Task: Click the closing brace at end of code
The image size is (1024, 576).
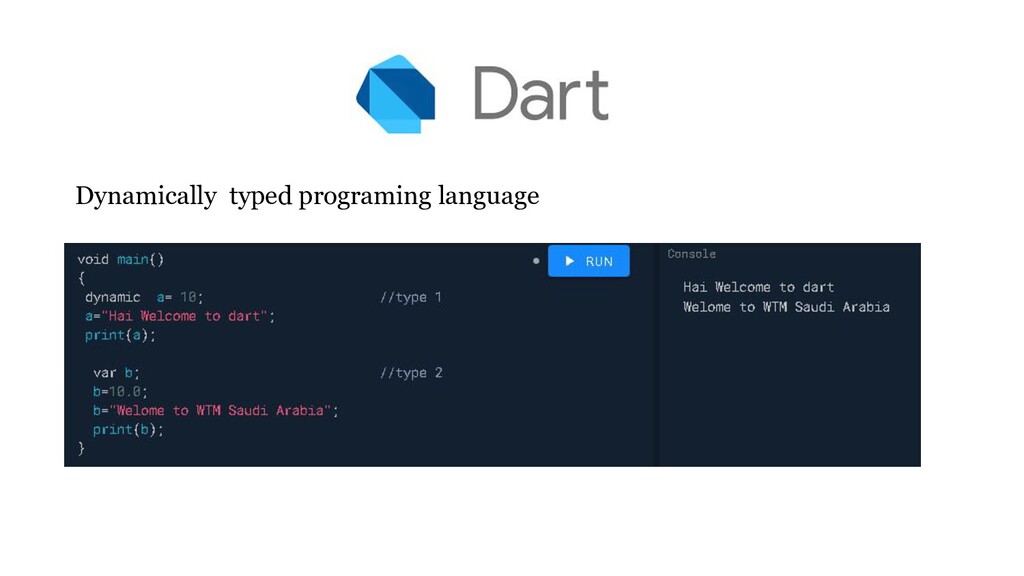Action: point(81,449)
